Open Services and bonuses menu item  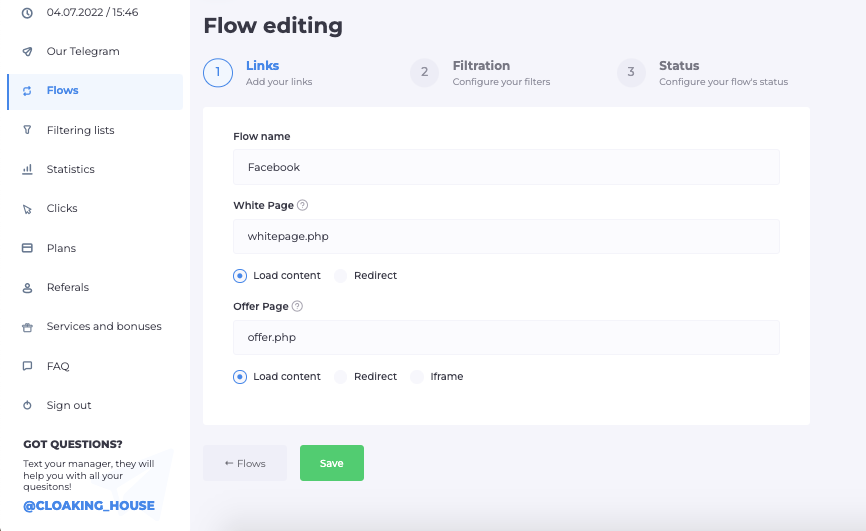(103, 327)
